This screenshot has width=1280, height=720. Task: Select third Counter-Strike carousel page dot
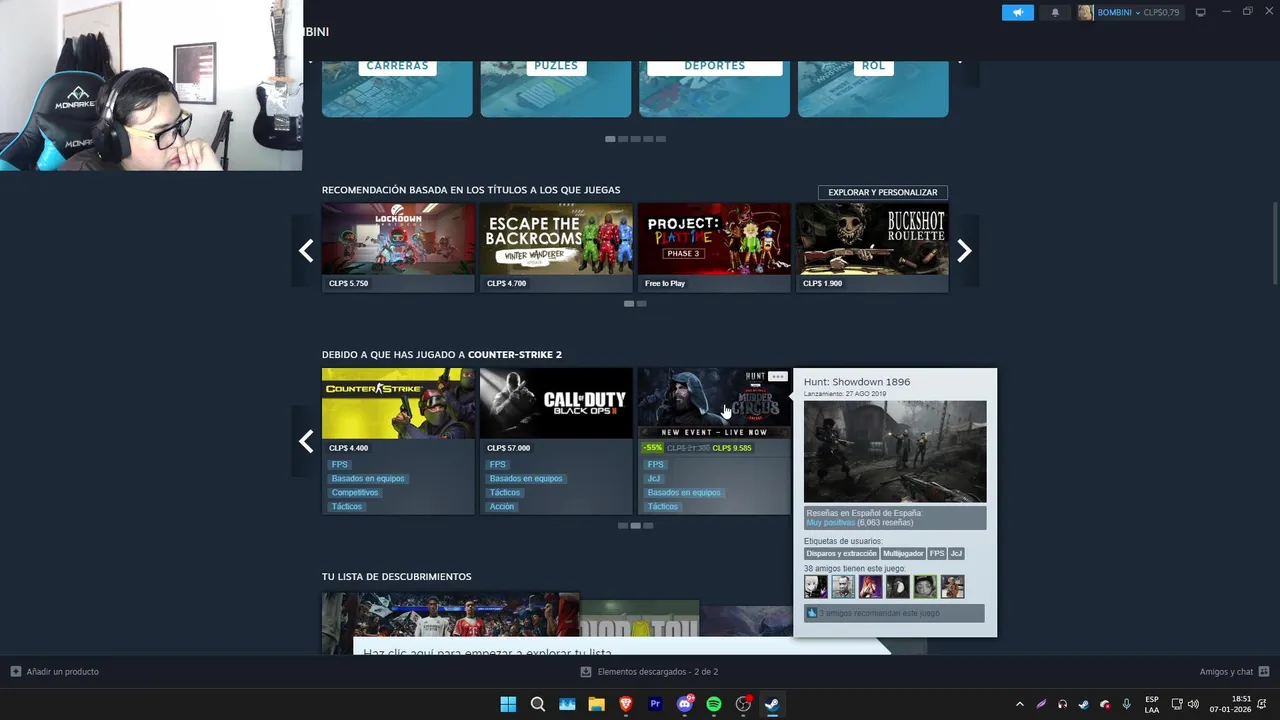pos(648,525)
